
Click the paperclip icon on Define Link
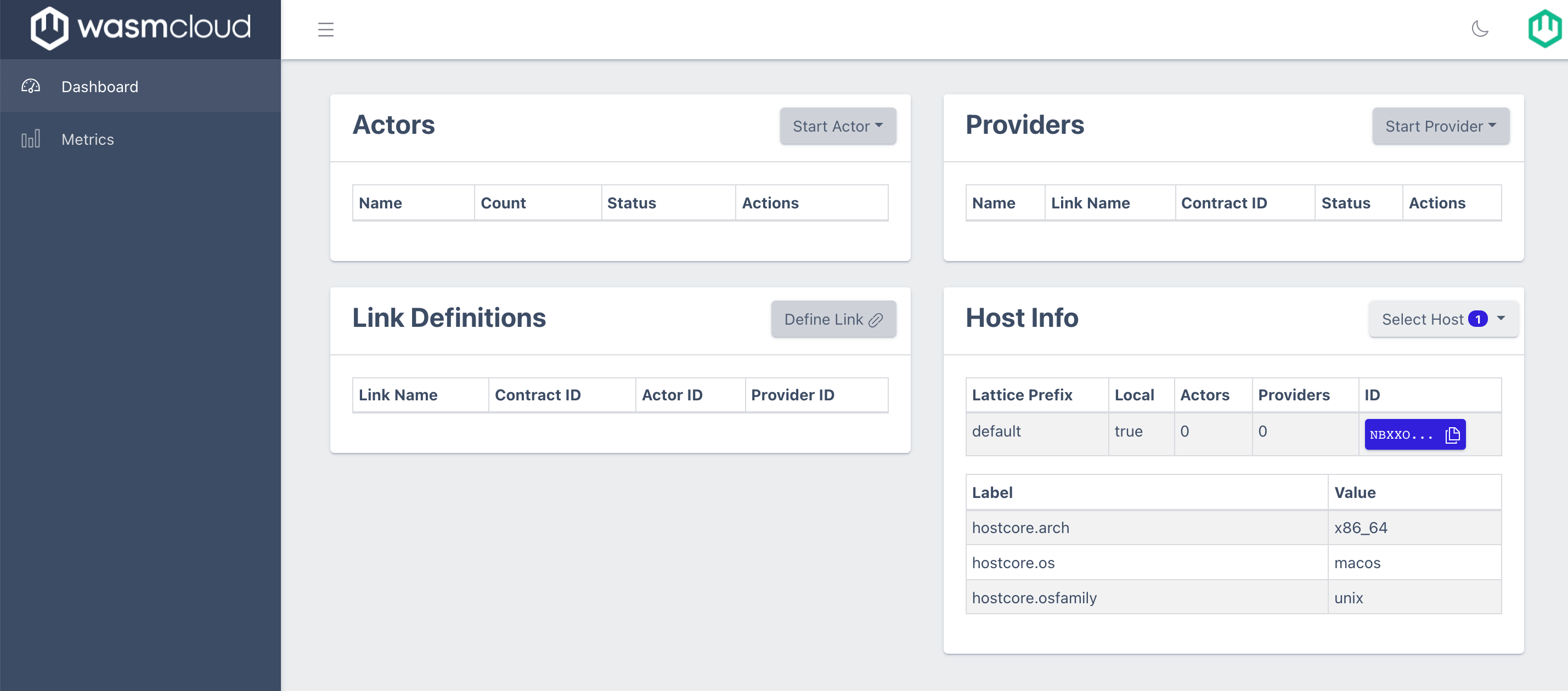pyautogui.click(x=875, y=320)
